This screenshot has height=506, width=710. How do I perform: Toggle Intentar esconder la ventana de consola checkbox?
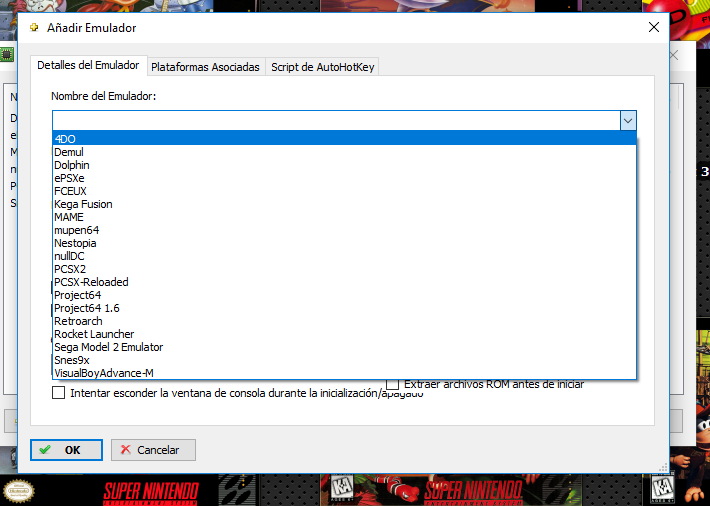pyautogui.click(x=58, y=393)
